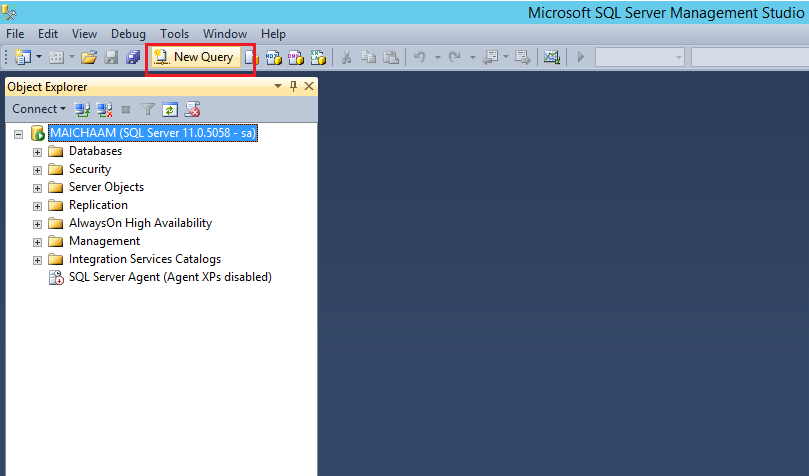Click the Navigate Forward icon

[522, 57]
